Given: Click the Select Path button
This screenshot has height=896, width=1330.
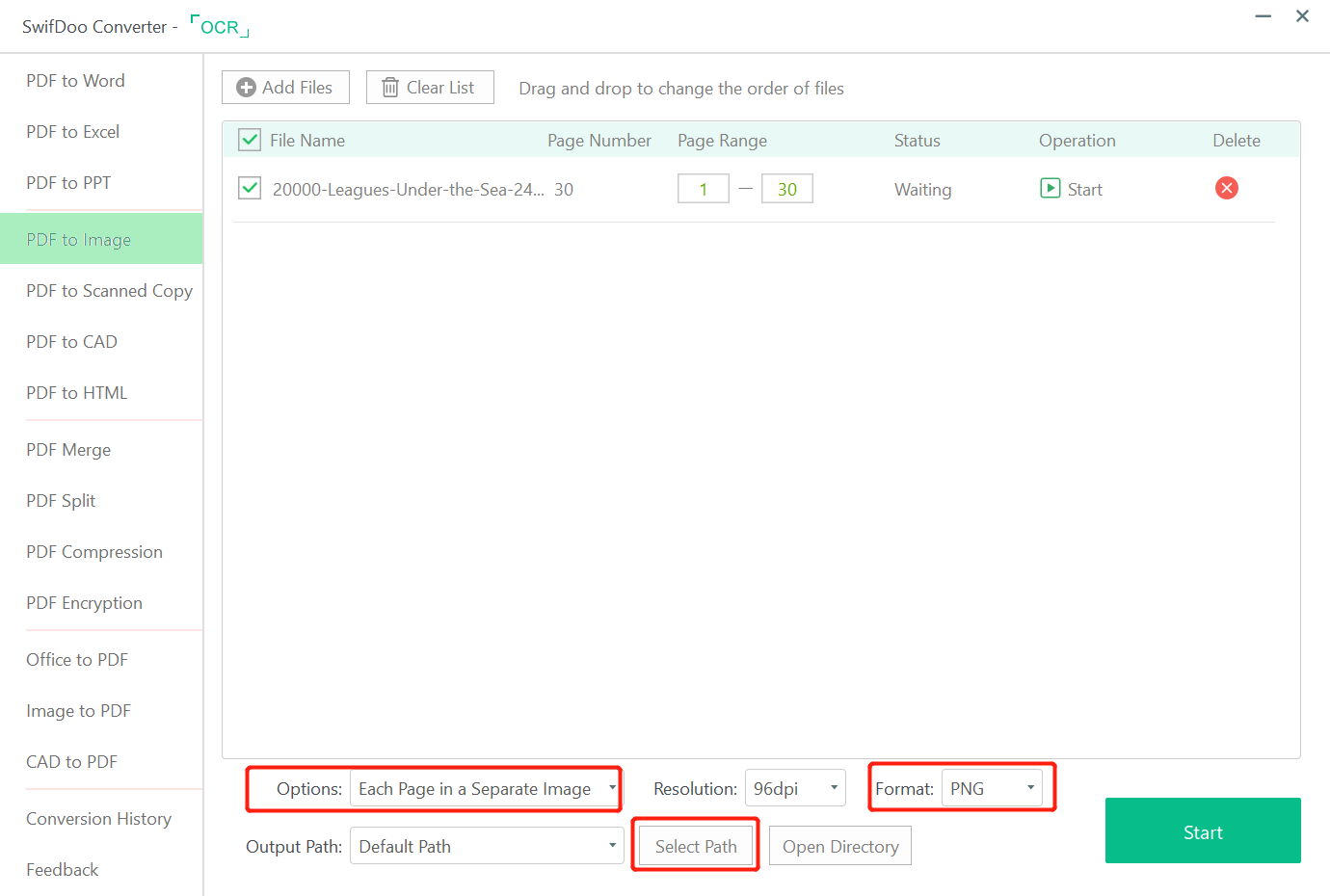Looking at the screenshot, I should [x=696, y=846].
